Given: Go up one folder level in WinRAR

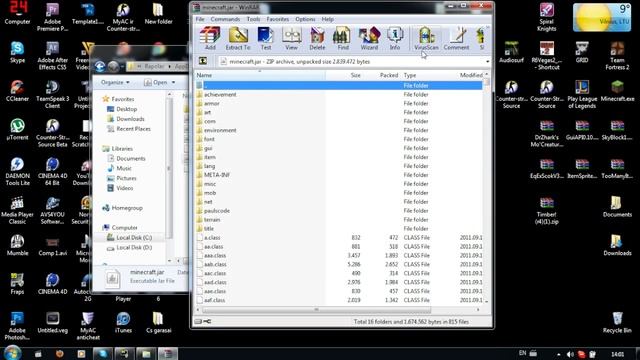Looking at the screenshot, I should pos(203,61).
